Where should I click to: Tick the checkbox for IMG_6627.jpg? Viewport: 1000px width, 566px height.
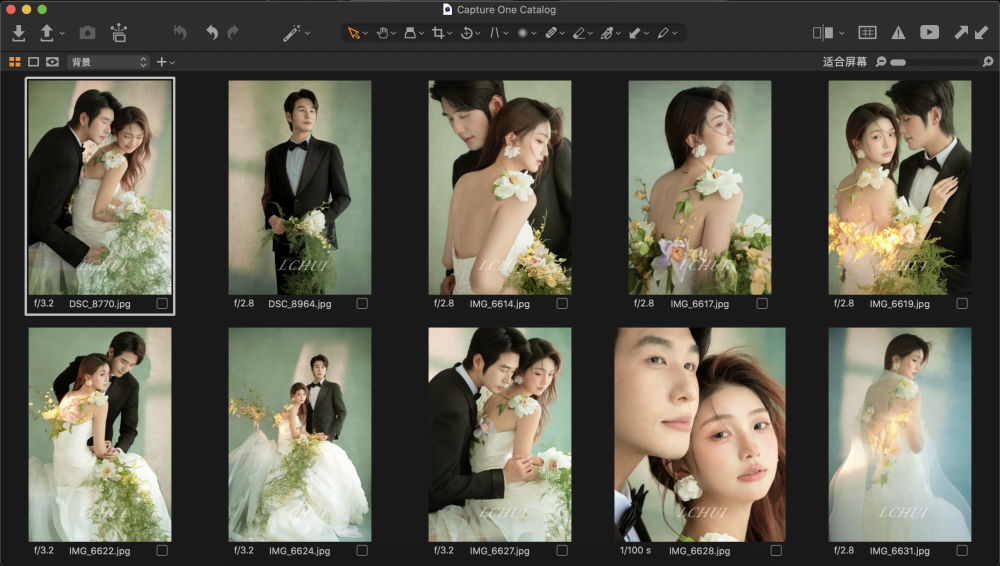coord(562,550)
